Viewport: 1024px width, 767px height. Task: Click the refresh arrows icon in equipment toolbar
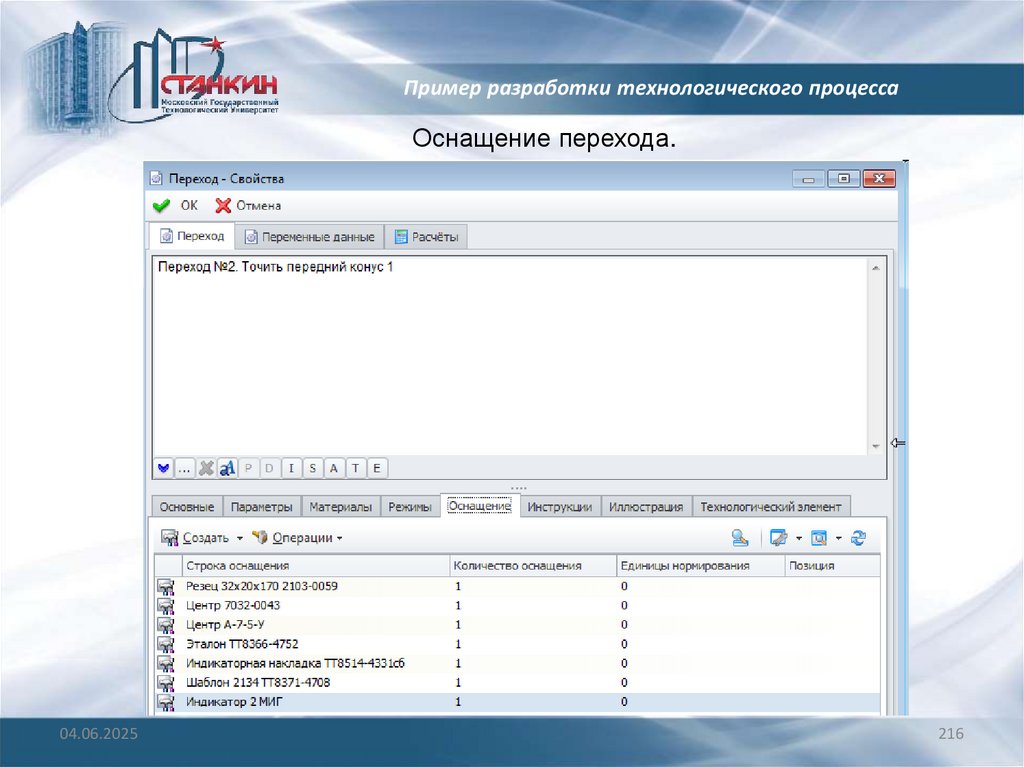(858, 538)
